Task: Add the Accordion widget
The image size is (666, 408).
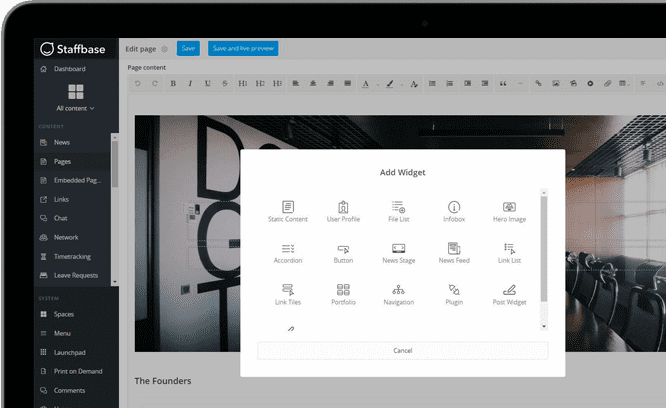Action: [288, 253]
